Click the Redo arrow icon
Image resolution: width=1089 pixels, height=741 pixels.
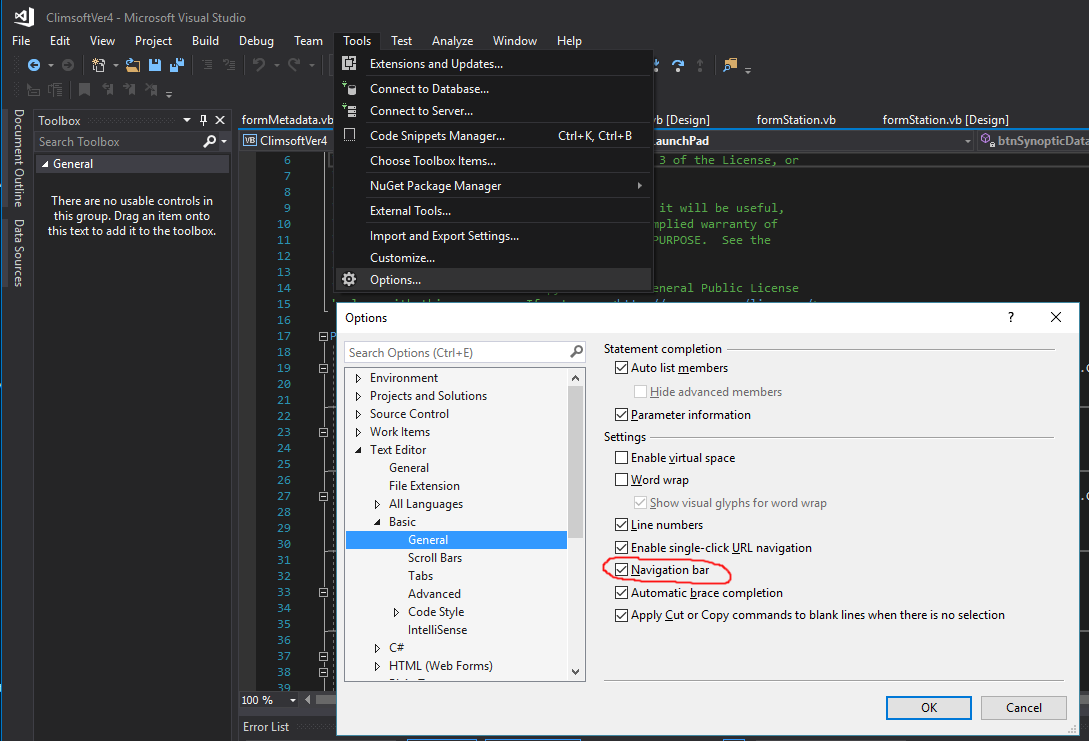pyautogui.click(x=294, y=65)
